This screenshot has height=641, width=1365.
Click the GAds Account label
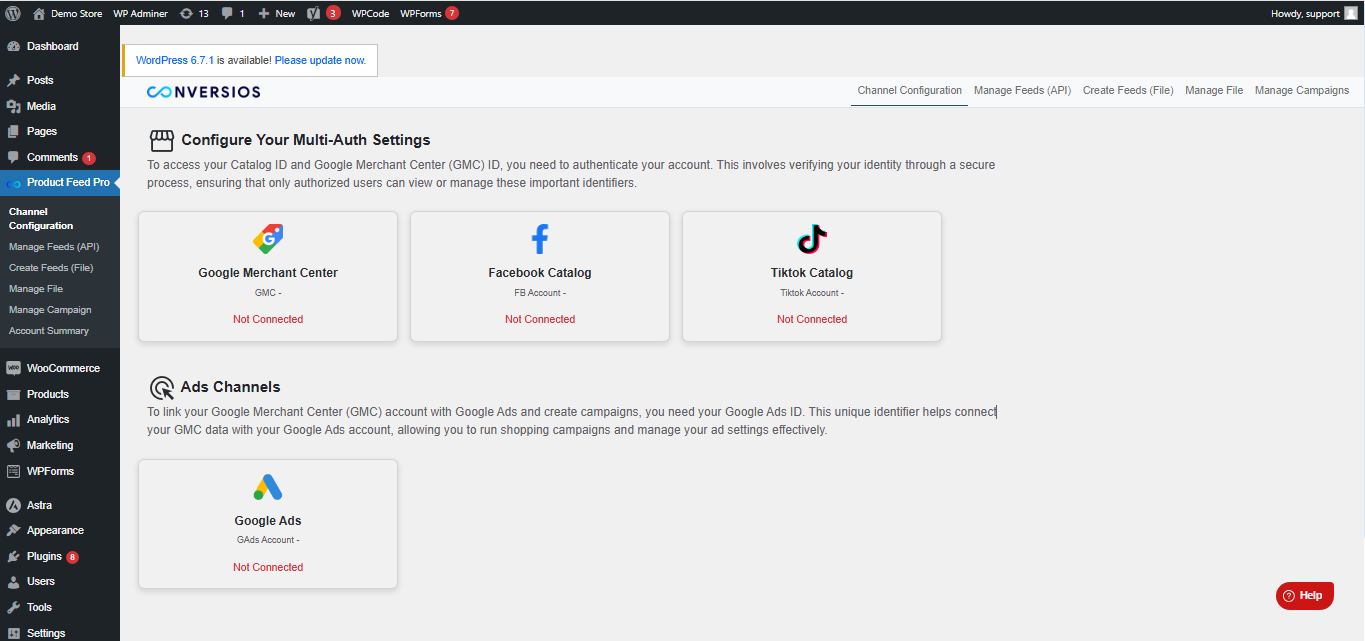click(x=268, y=540)
